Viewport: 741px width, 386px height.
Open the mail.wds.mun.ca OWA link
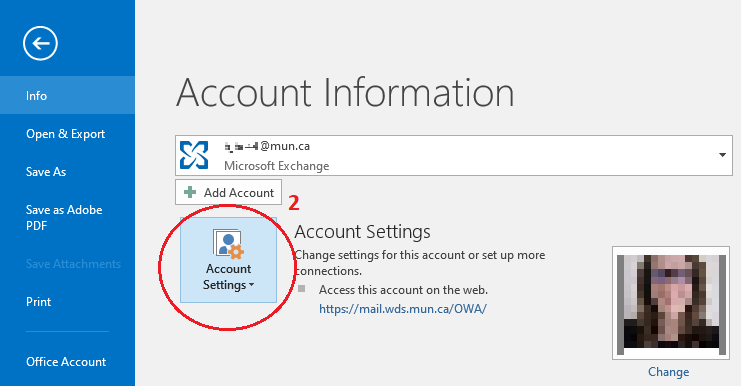[x=403, y=309]
